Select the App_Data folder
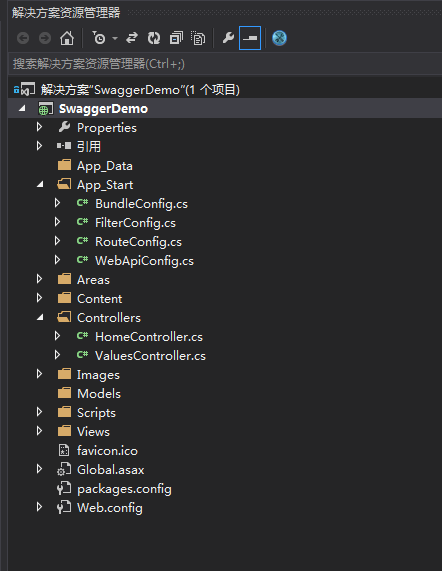 pos(105,166)
